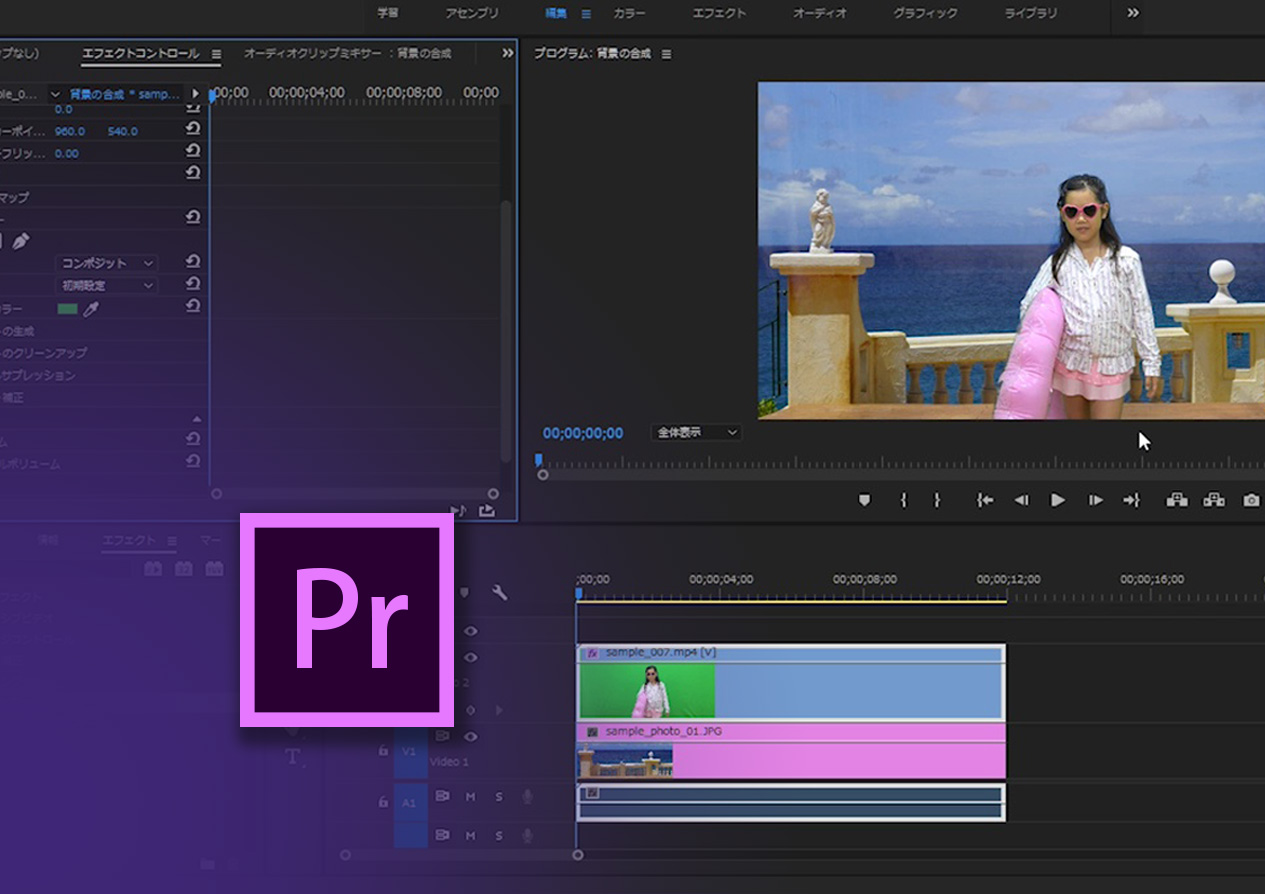Click the Step Forward one frame icon
This screenshot has height=894, width=1265.
1096,500
